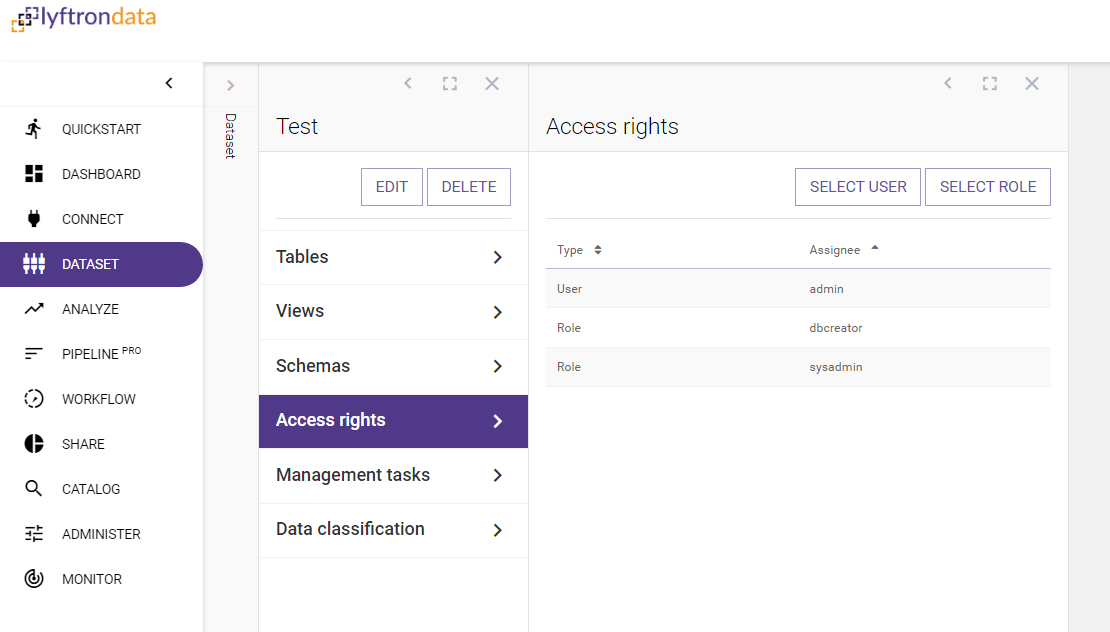Expand Views using its chevron
Viewport: 1110px width, 632px height.
tap(498, 312)
